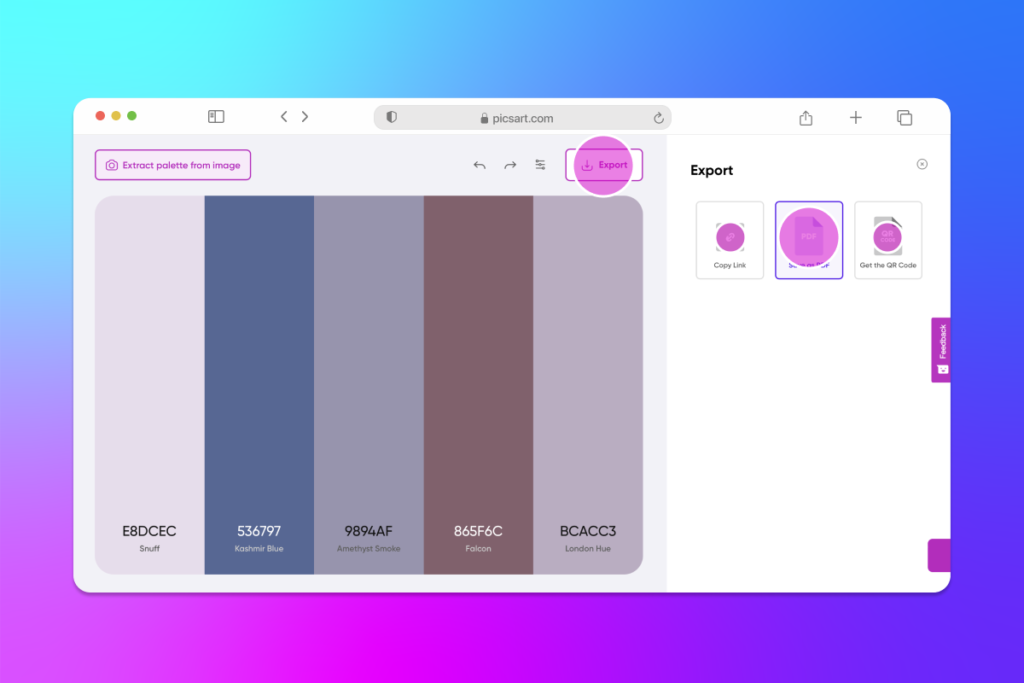The height and width of the screenshot is (683, 1024).
Task: Close the Export panel
Action: click(921, 164)
